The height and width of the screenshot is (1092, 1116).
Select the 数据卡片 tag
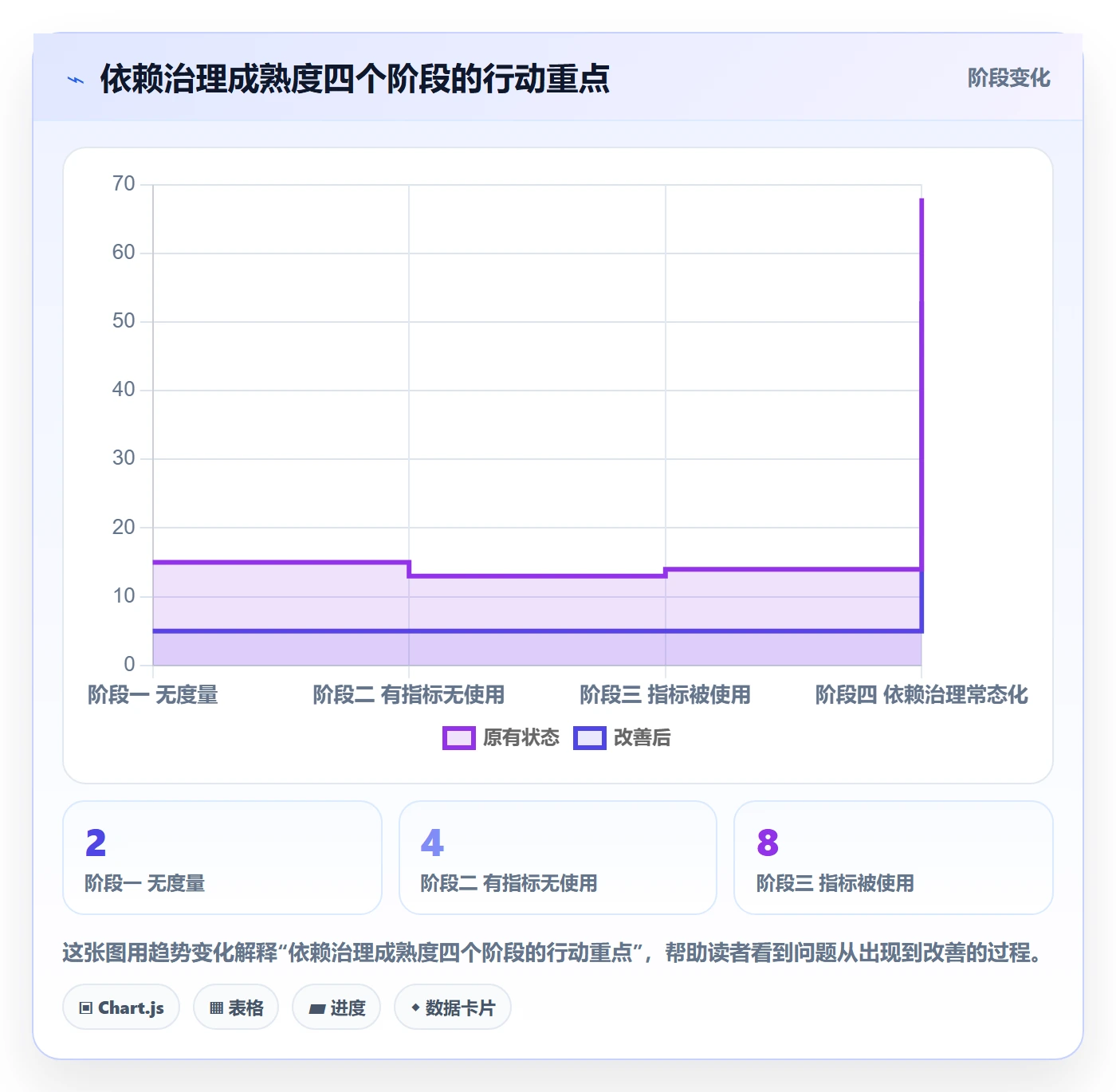pos(452,1008)
